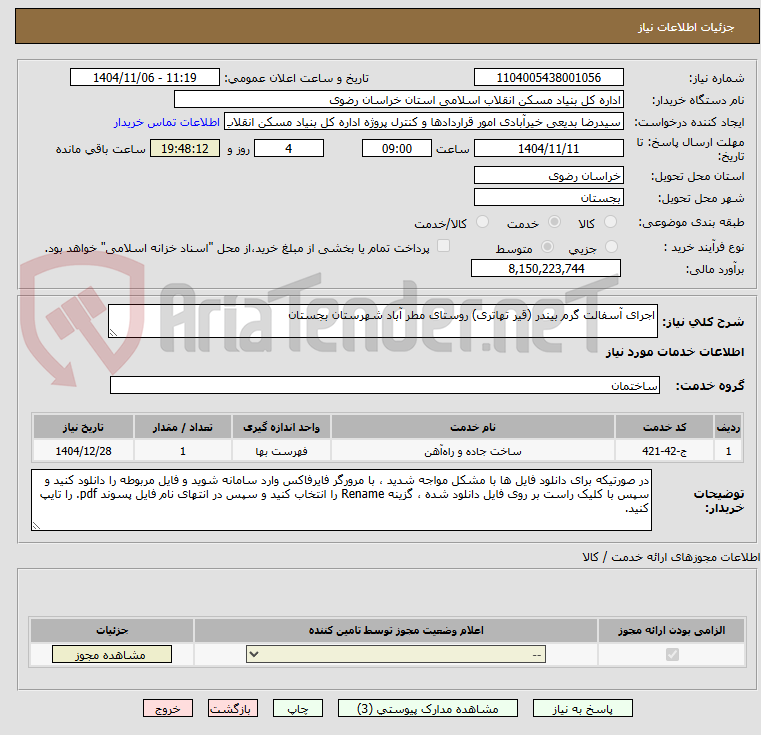Select the کالا/خدمت radio button
Viewport: 761px width, 735px height.
[482, 222]
